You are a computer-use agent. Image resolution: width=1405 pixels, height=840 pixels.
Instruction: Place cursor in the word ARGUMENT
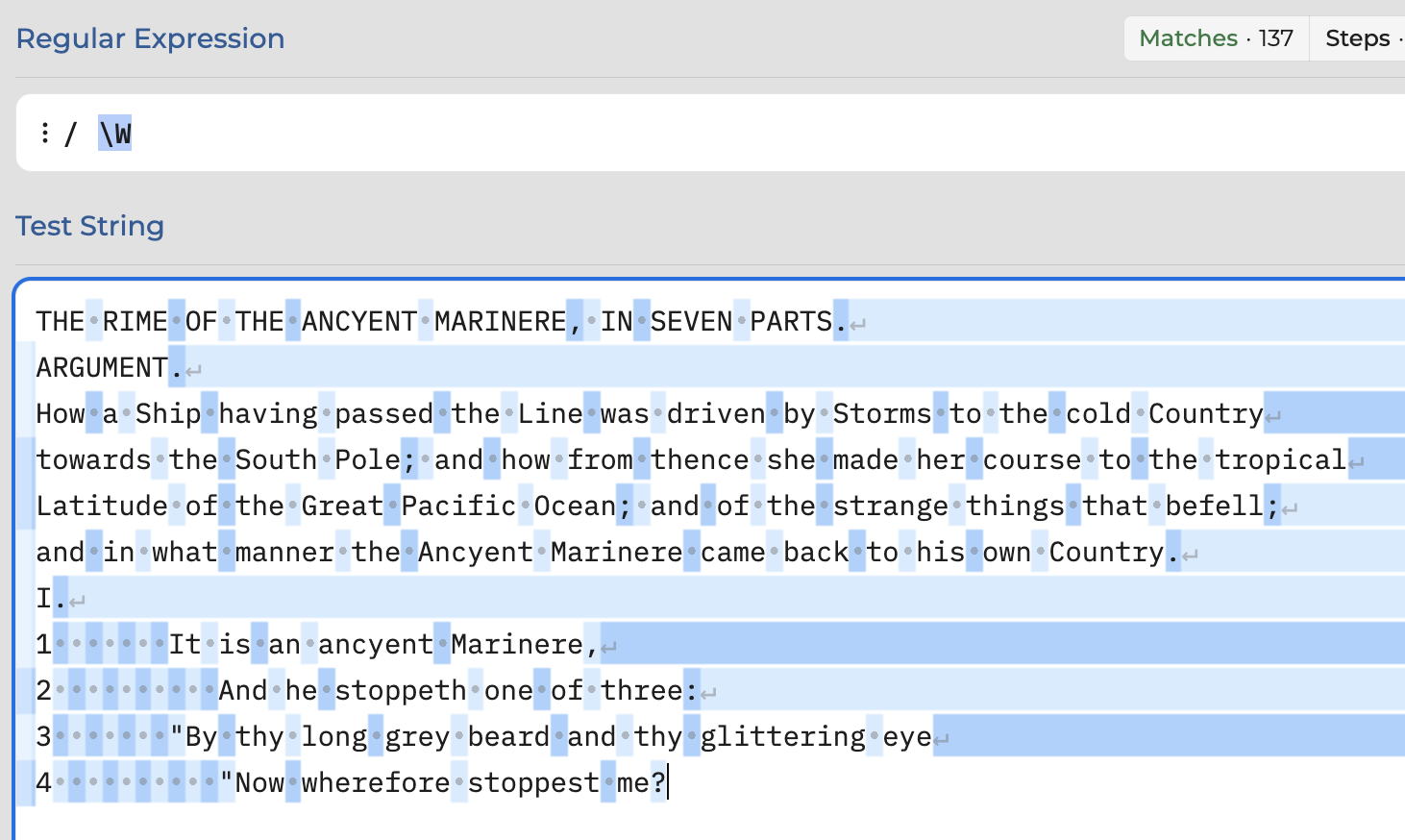click(102, 367)
